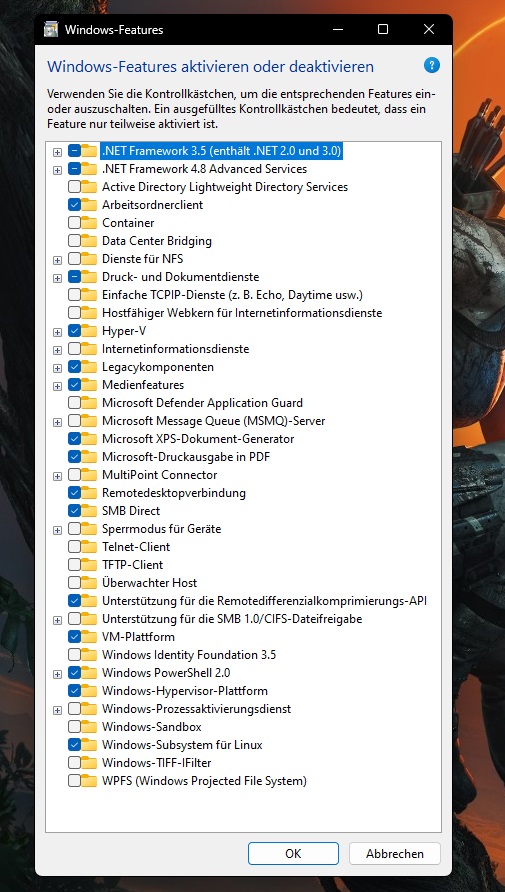Image resolution: width=505 pixels, height=892 pixels.
Task: Minimize the Windows-Features window
Action: coord(338,29)
